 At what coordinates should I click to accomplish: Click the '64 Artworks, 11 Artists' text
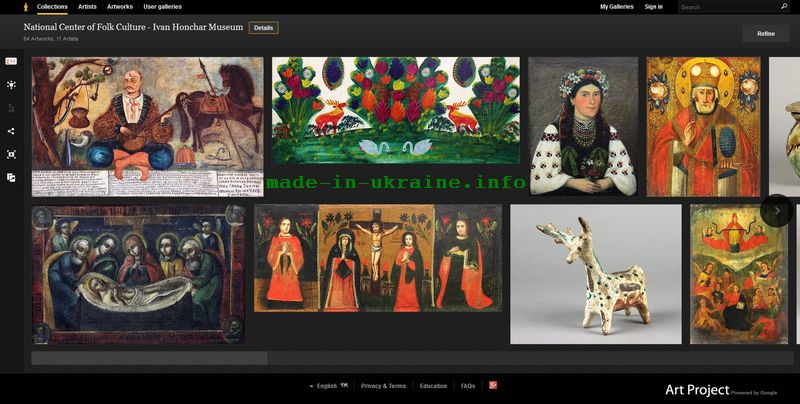(x=51, y=39)
